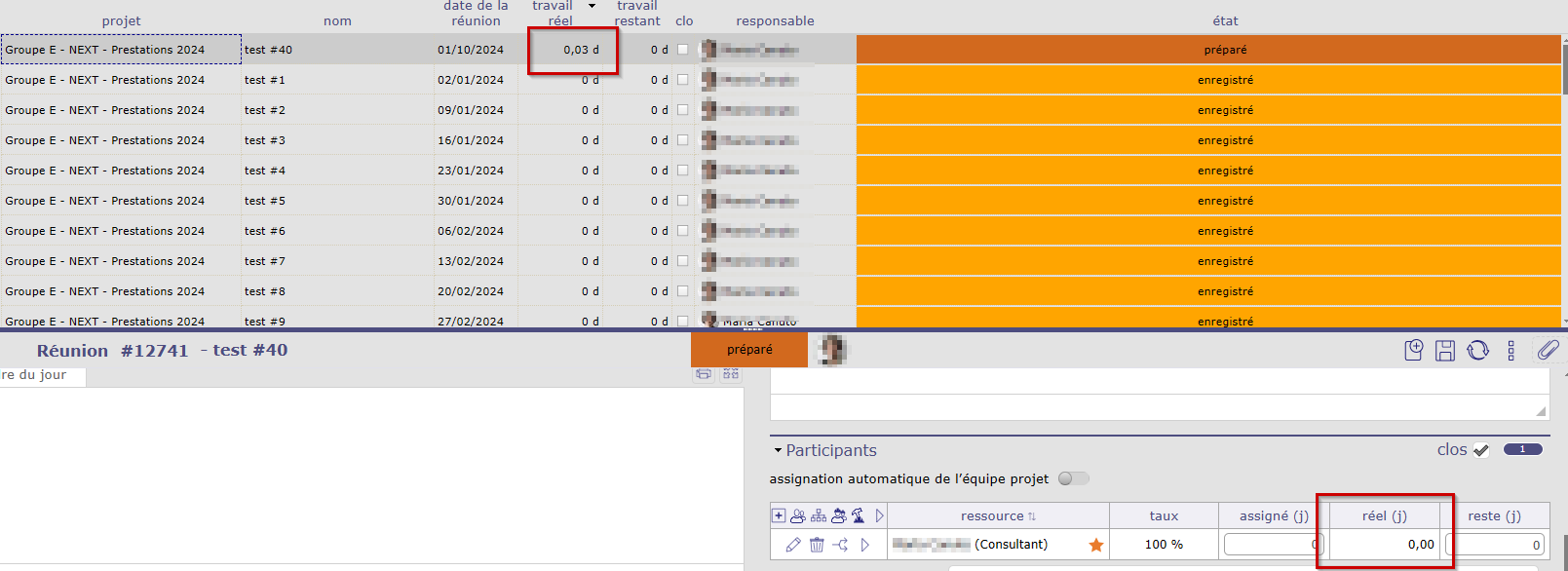The width and height of the screenshot is (1568, 571).
Task: Click the date 16/01/2024 cell
Action: tap(471, 140)
